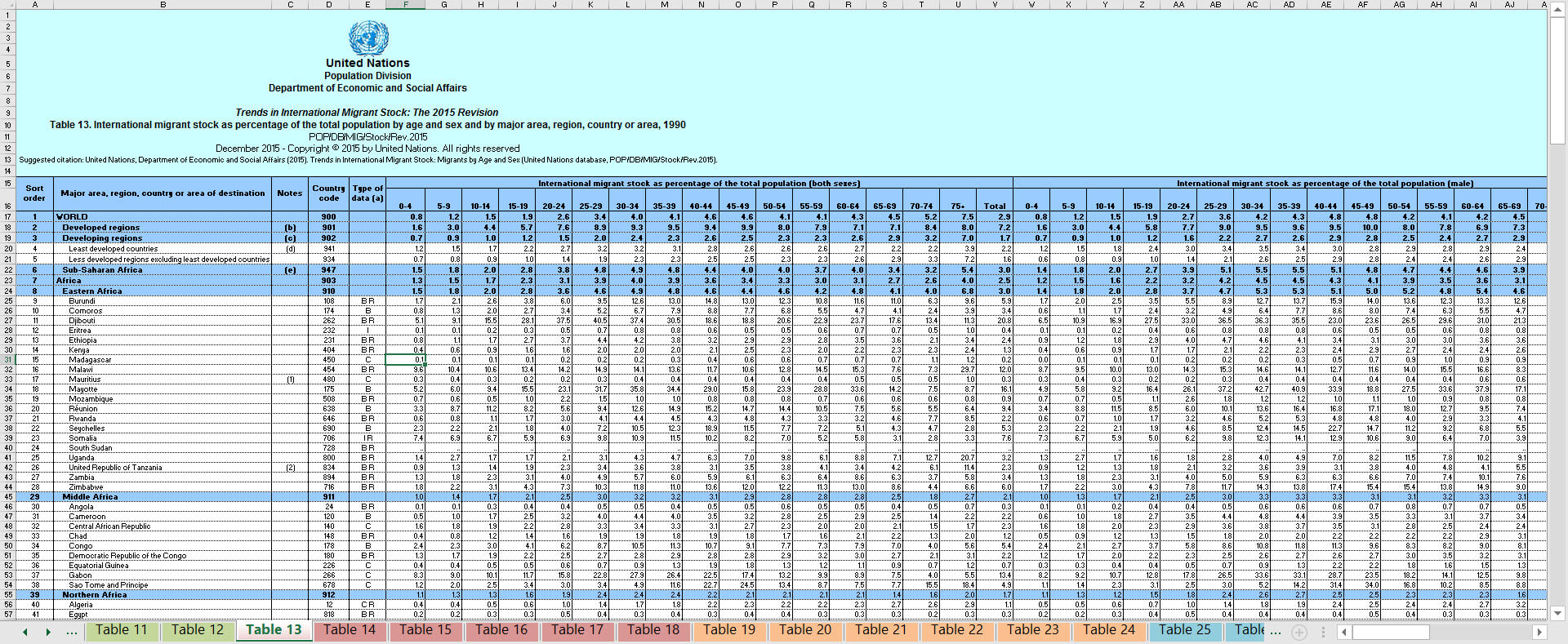Switch to the Table 14 sheet tab
This screenshot has height=644, width=1568.
[x=350, y=630]
